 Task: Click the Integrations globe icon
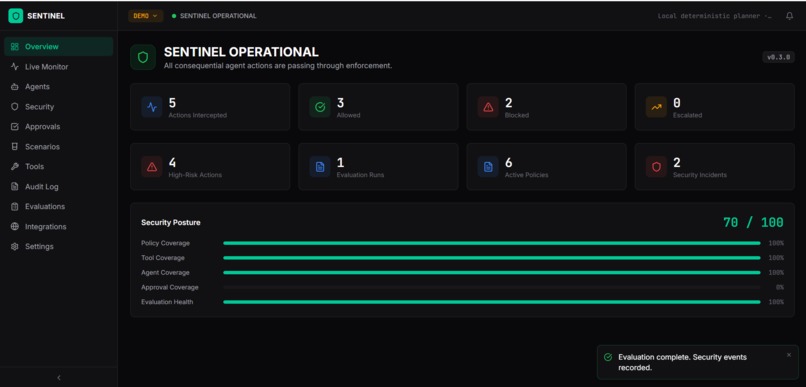(x=15, y=227)
